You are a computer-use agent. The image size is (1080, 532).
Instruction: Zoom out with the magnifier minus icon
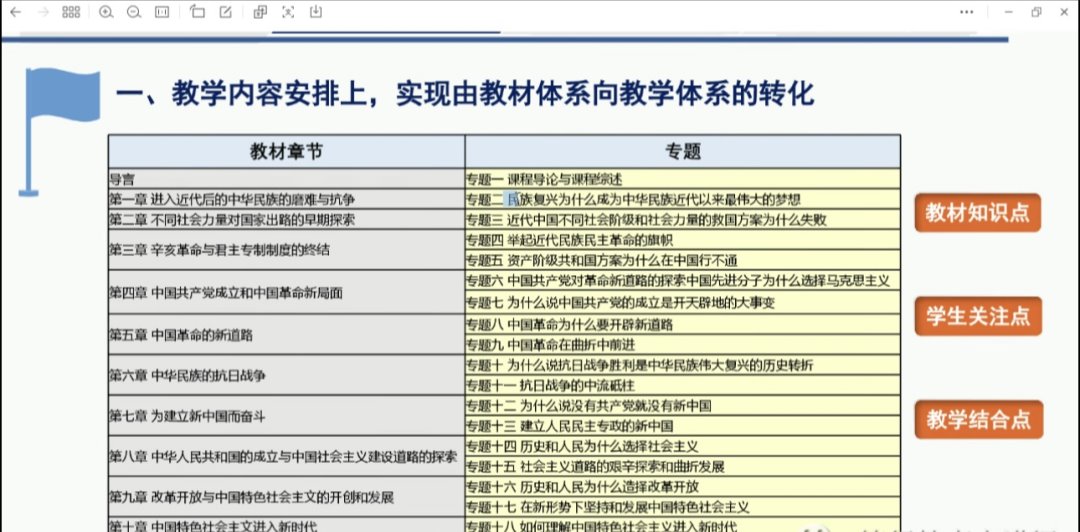pyautogui.click(x=134, y=12)
